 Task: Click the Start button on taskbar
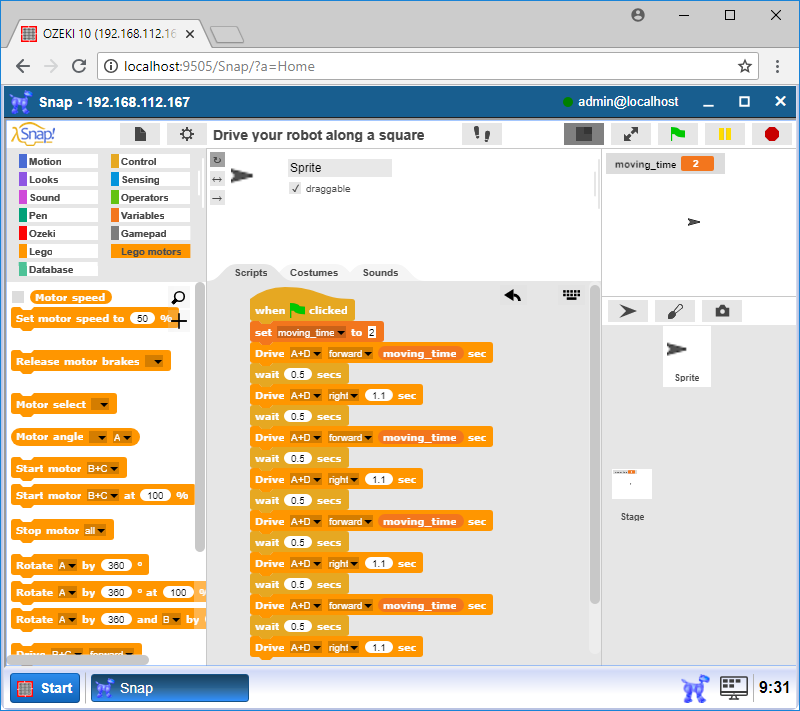point(45,688)
